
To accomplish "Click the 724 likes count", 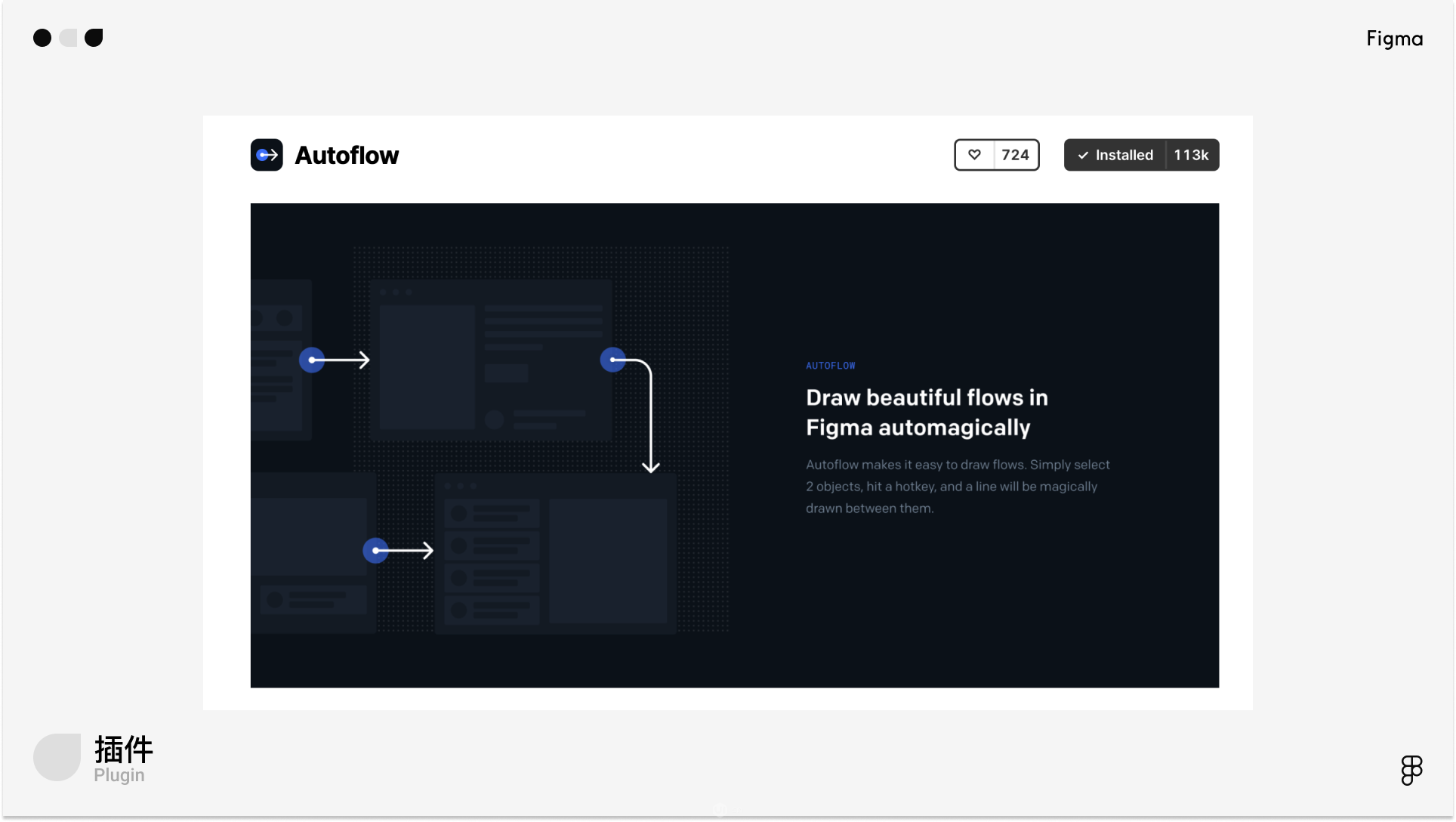I will 1015,155.
